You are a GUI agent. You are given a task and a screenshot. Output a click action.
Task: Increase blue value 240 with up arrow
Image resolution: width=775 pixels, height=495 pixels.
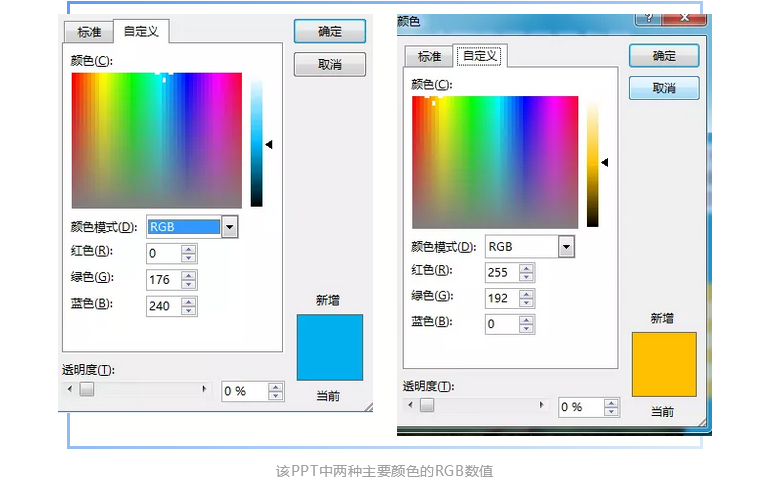pos(189,302)
